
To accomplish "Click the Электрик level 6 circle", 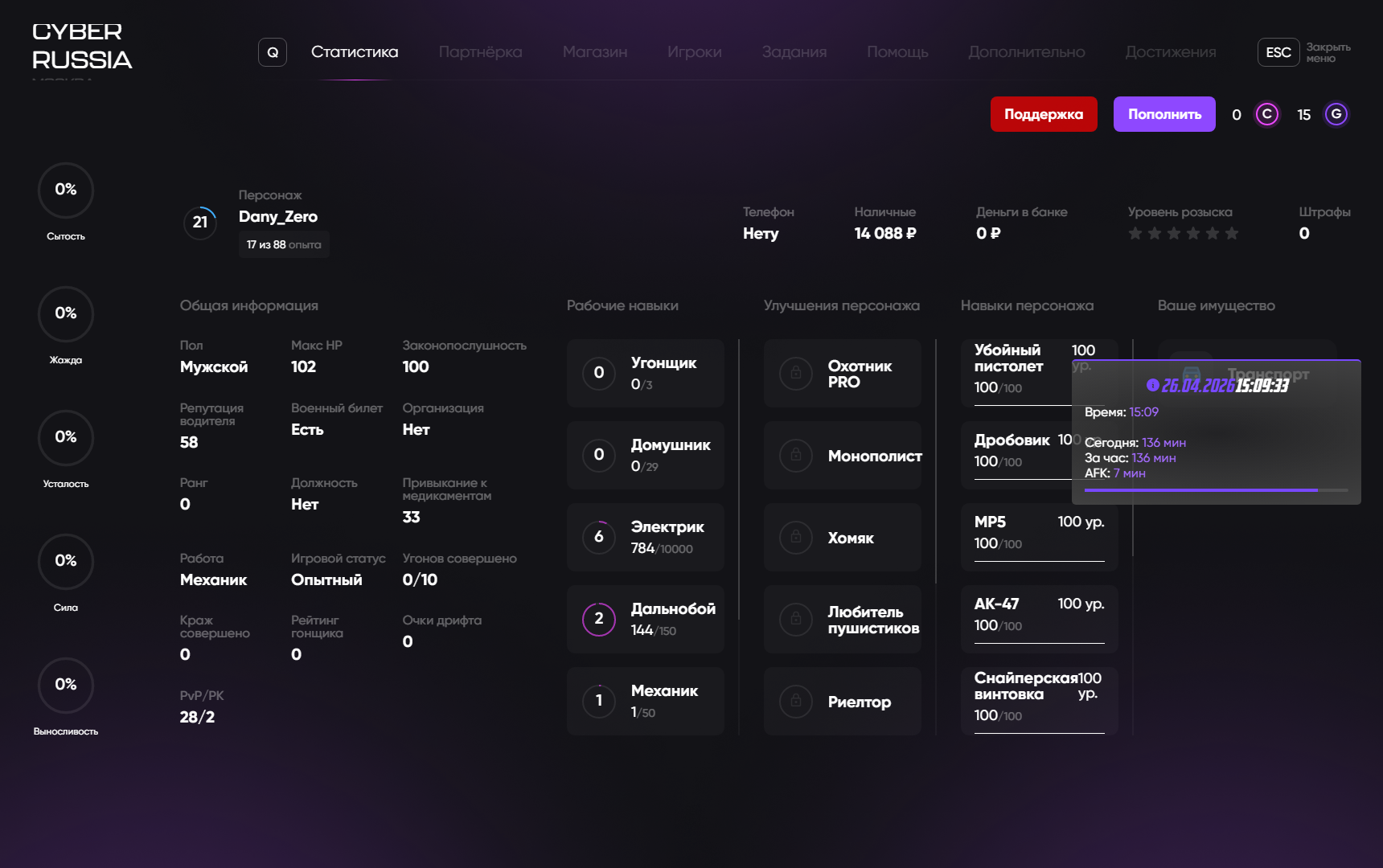I will [x=599, y=538].
